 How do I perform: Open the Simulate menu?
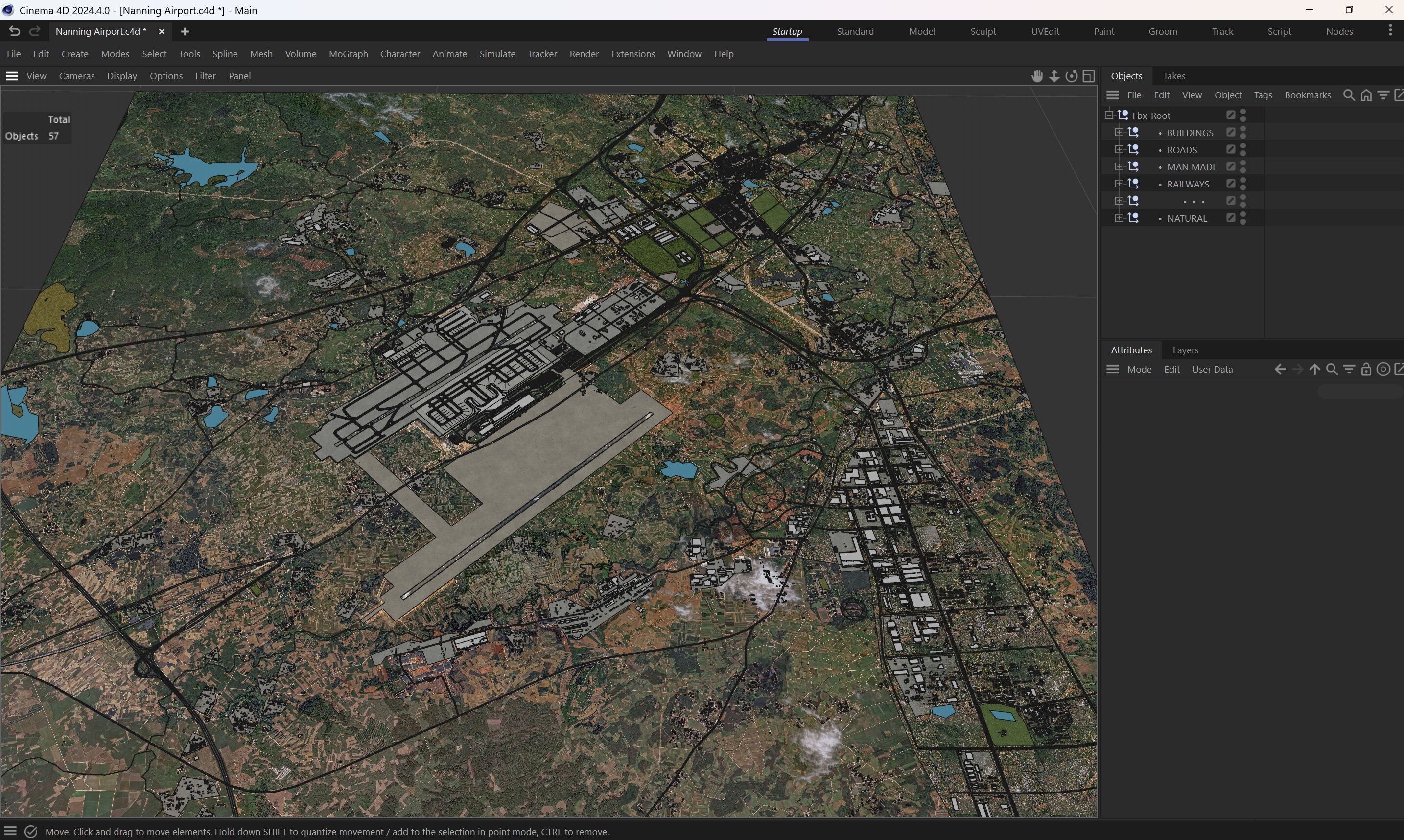[x=497, y=54]
